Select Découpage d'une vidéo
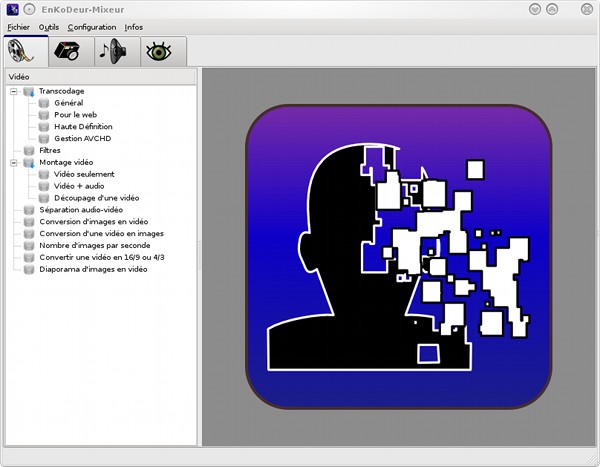Viewport: 600px width, 467px height. coord(97,198)
